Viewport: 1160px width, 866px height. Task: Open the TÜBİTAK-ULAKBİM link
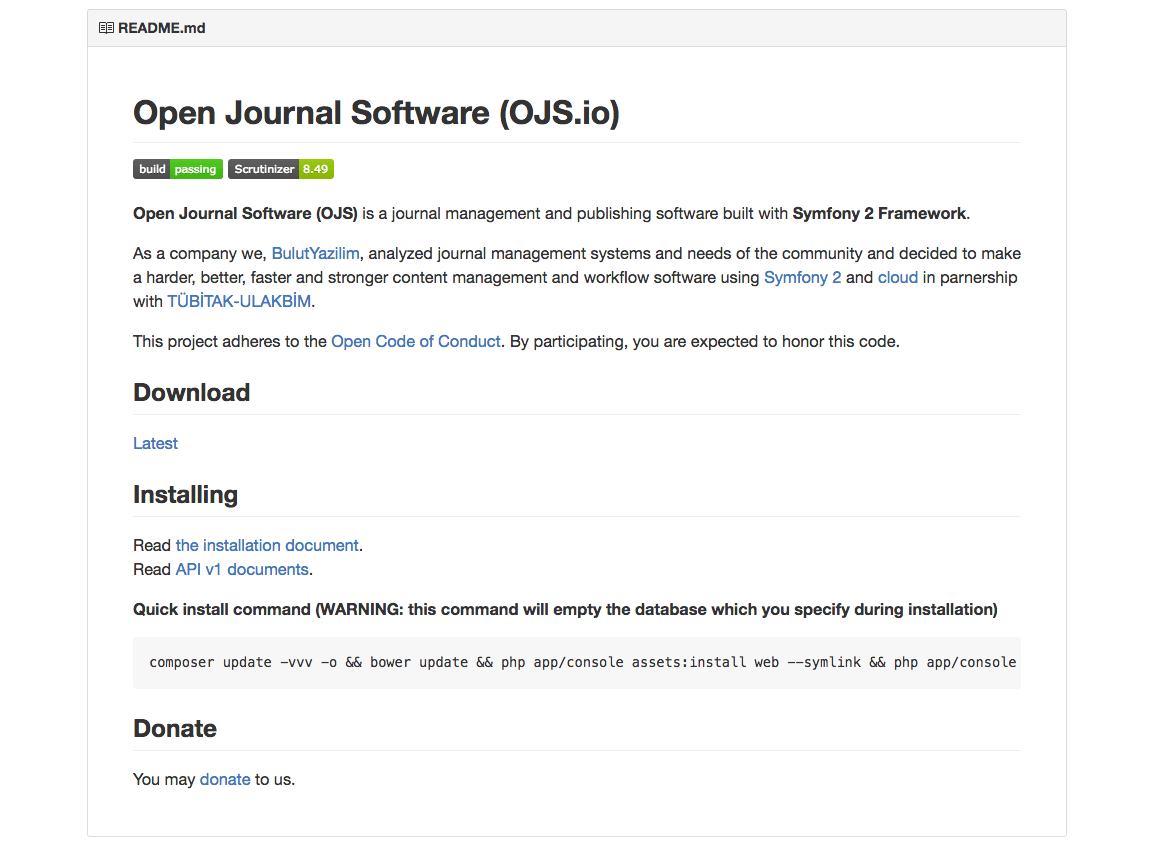(x=239, y=301)
